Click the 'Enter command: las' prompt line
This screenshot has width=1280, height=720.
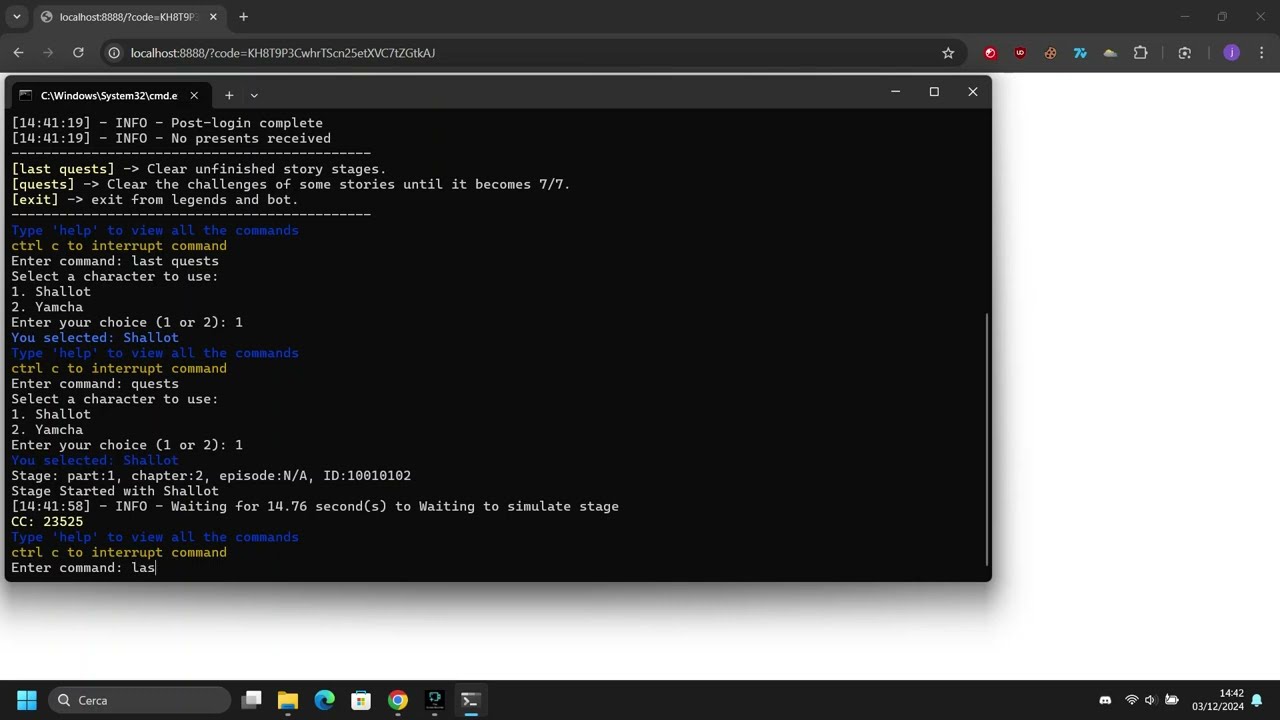click(x=83, y=568)
